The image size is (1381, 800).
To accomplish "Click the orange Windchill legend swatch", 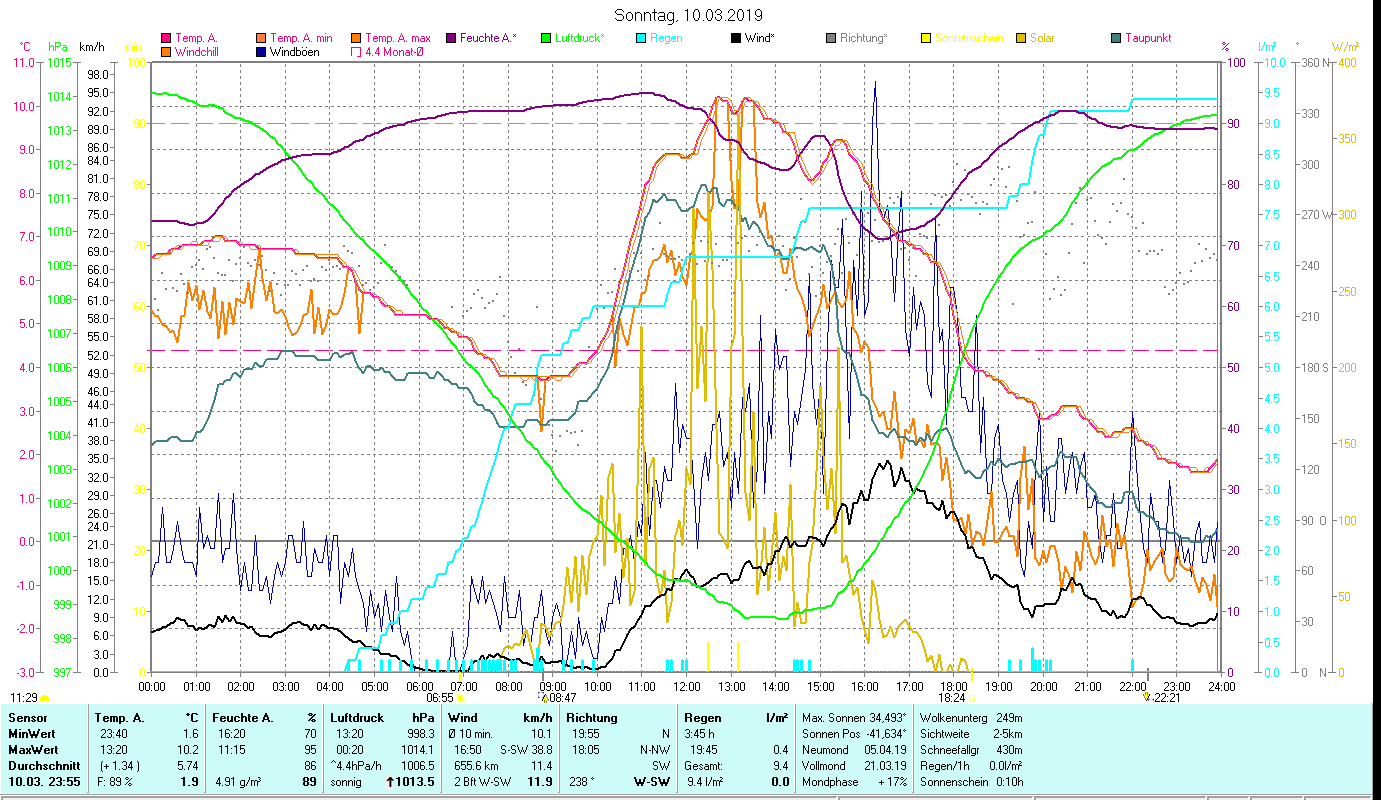I will click(x=166, y=52).
